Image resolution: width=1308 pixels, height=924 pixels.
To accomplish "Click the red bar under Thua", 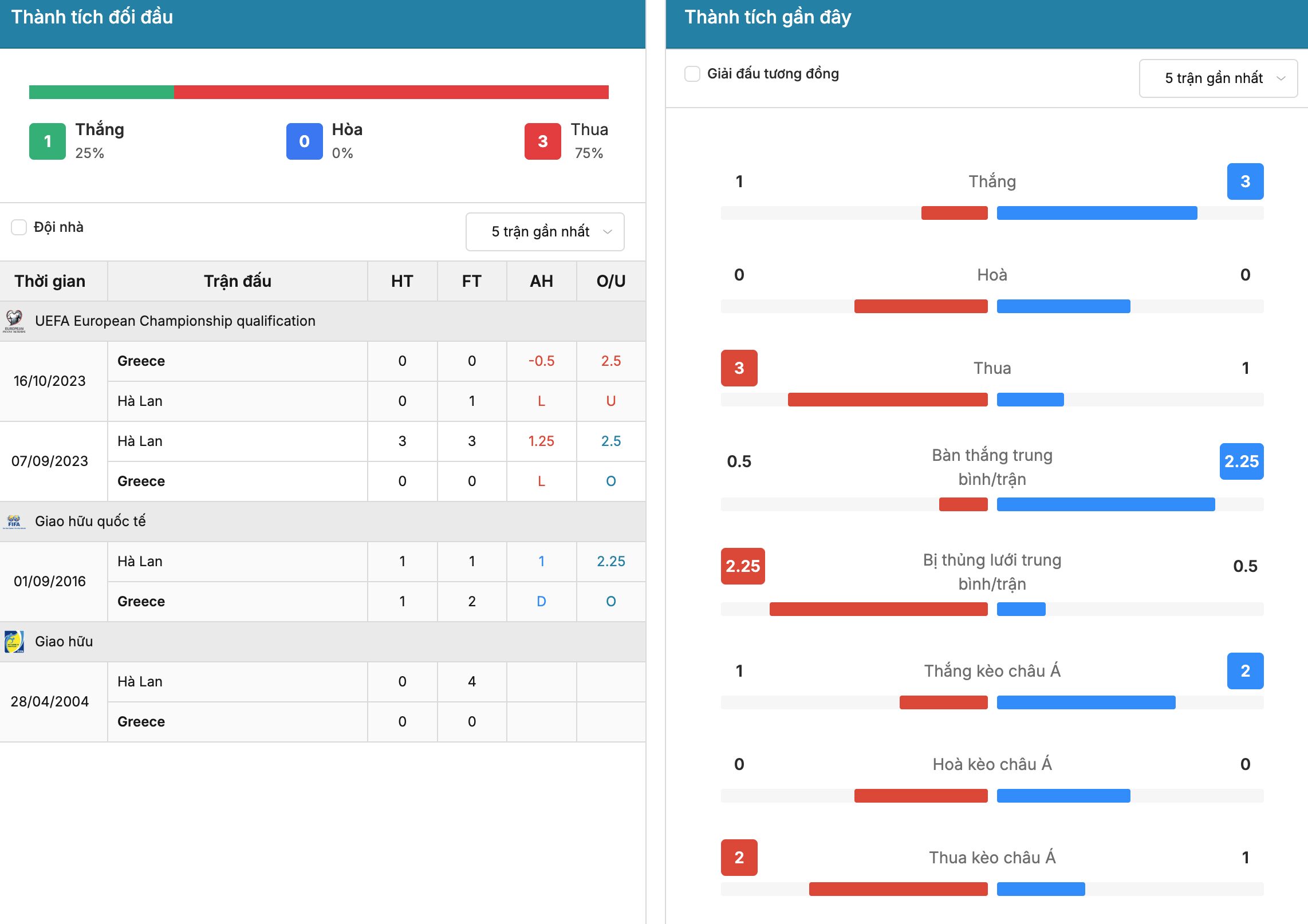I will pyautogui.click(x=888, y=400).
